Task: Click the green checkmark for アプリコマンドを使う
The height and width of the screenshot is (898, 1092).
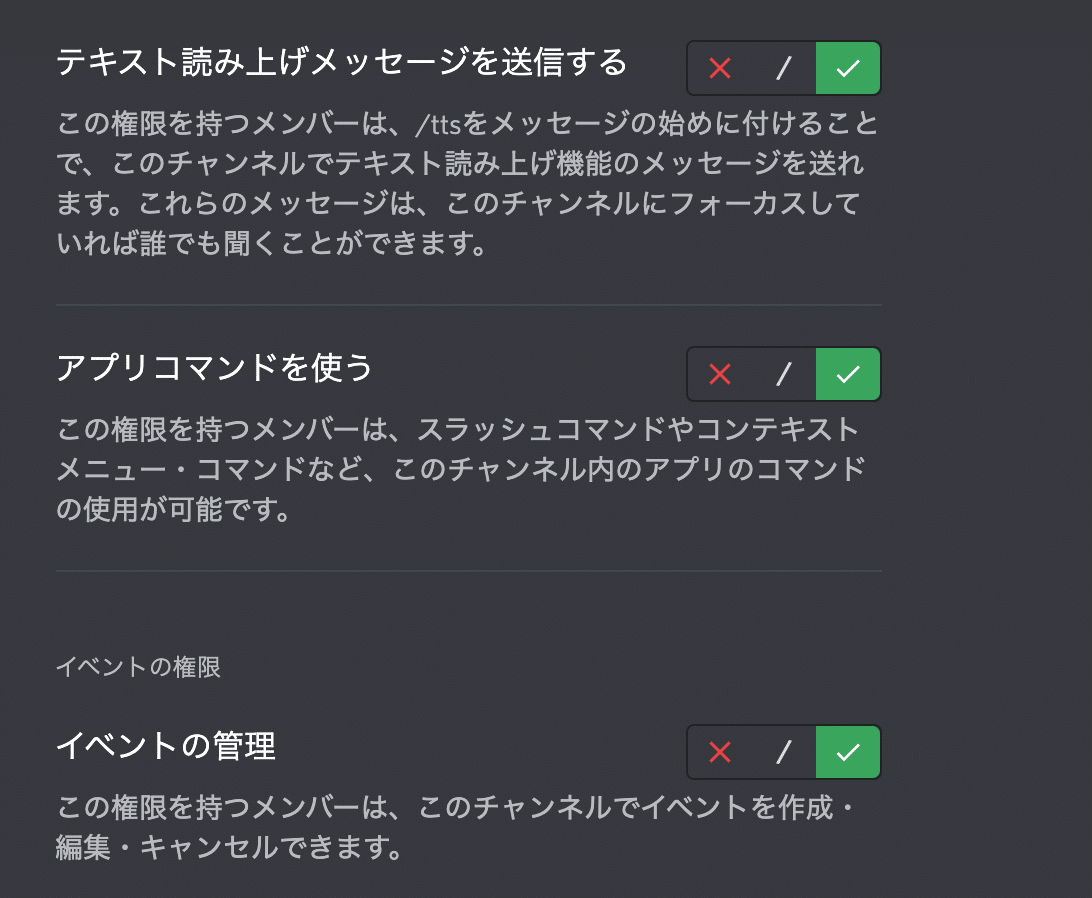Action: tap(848, 374)
